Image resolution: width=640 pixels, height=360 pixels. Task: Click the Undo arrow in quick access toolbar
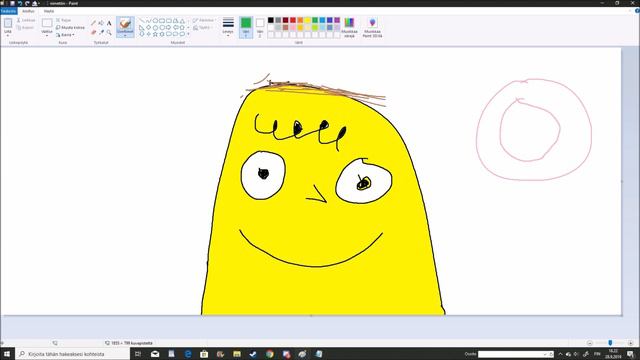coord(20,3)
